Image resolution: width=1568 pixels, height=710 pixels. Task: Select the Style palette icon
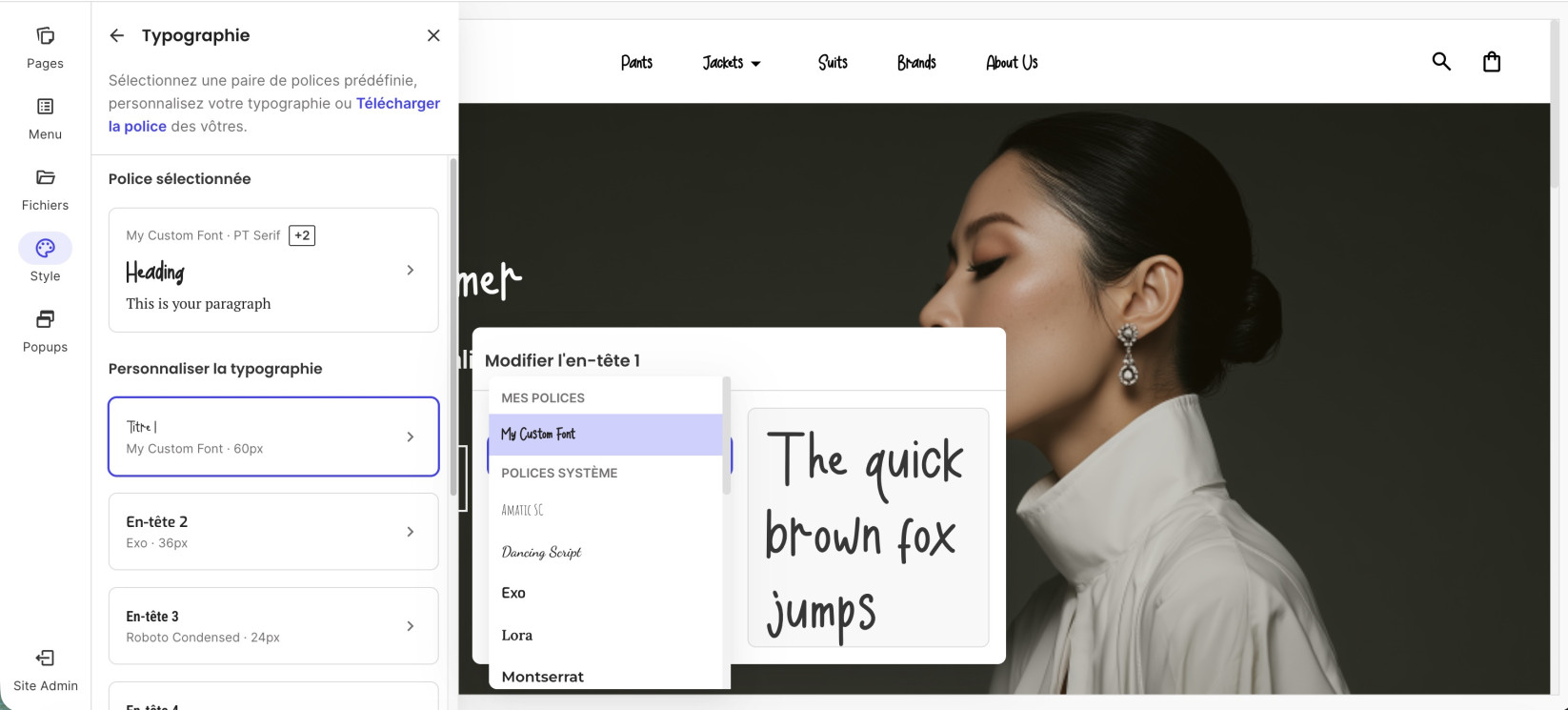45,248
